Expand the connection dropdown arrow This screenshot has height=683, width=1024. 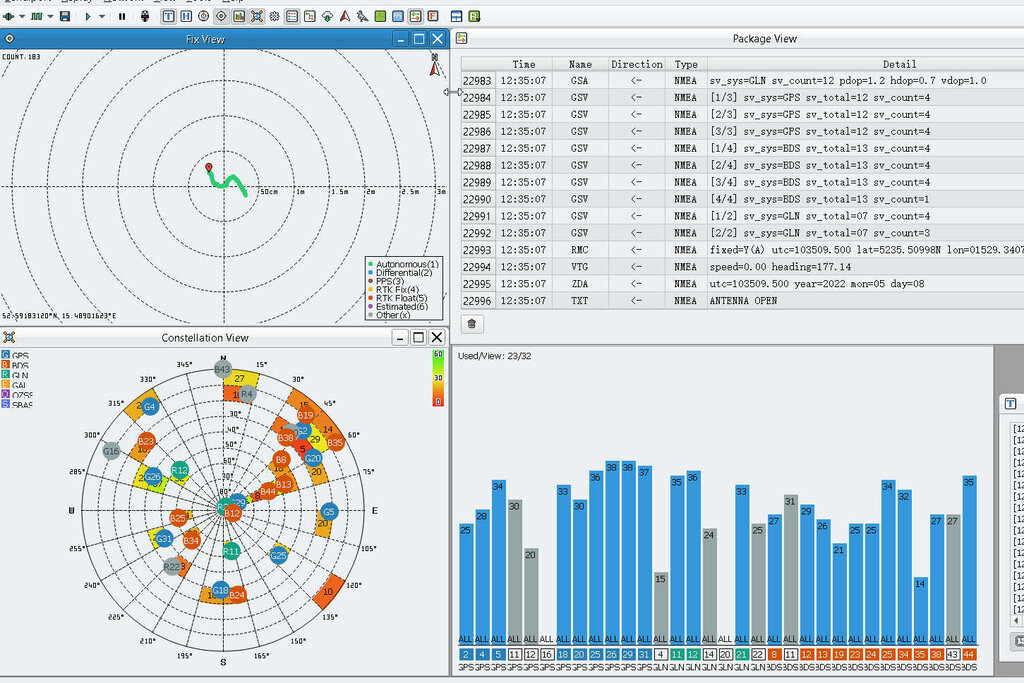(x=21, y=16)
